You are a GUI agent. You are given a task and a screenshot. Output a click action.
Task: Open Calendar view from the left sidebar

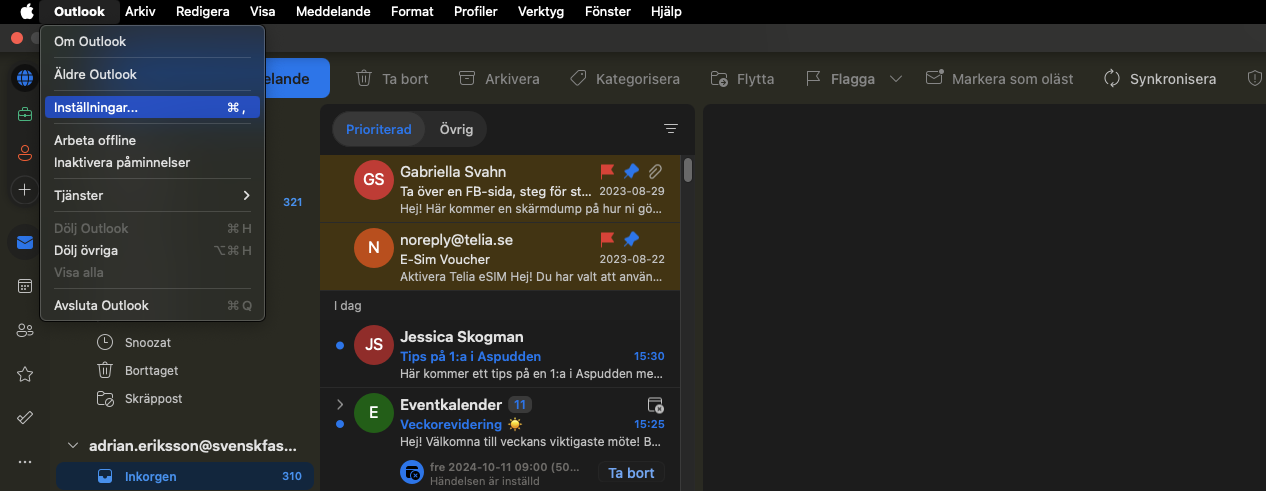pyautogui.click(x=25, y=286)
